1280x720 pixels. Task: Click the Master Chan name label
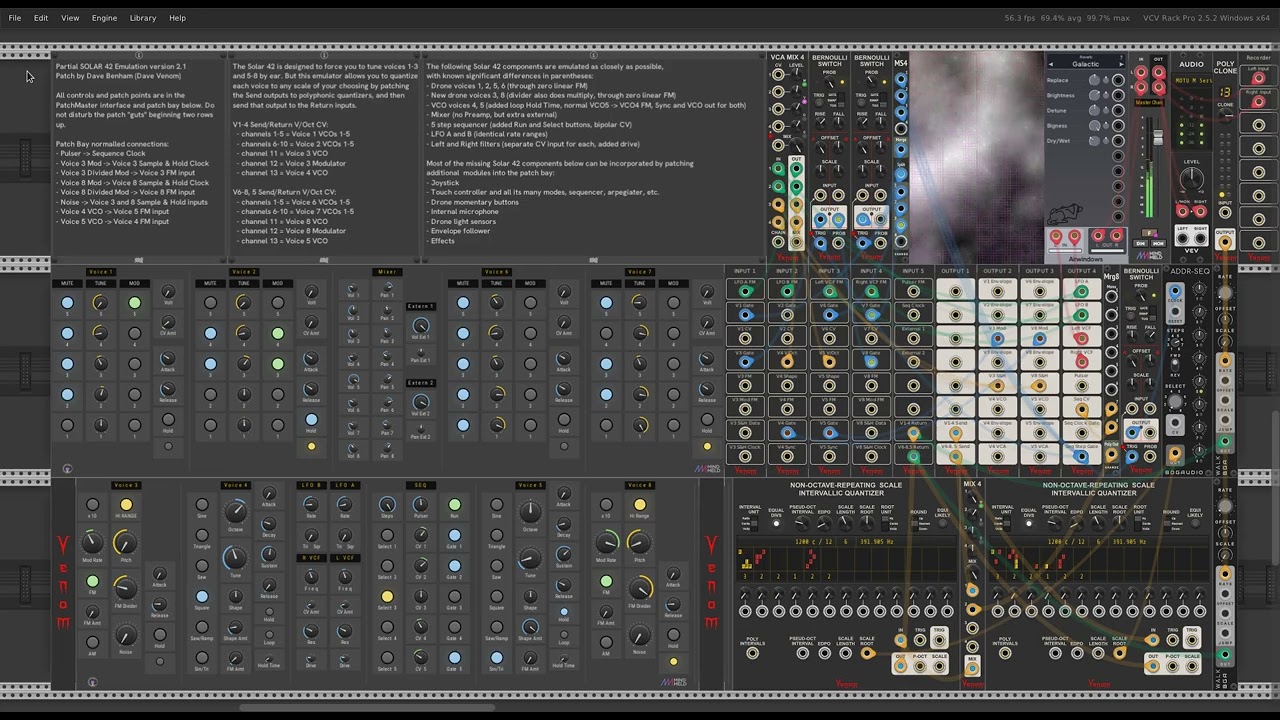pos(1149,102)
